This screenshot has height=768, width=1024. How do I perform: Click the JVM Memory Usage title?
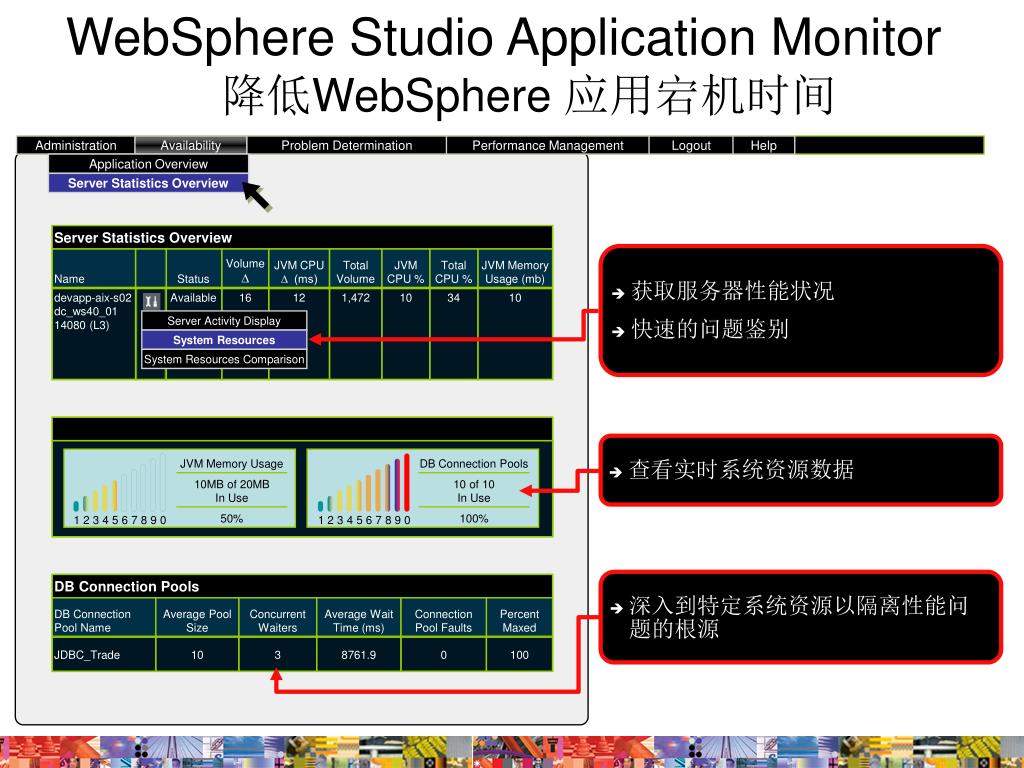tap(231, 464)
